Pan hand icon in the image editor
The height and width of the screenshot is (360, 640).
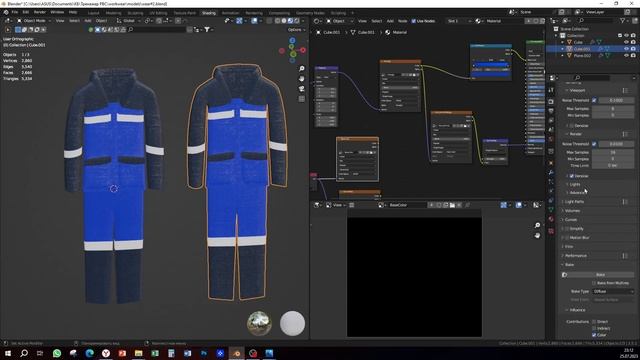pyautogui.click(x=538, y=236)
